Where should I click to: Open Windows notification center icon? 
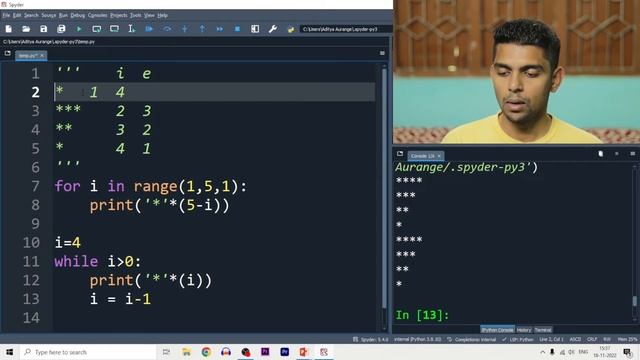(628, 352)
